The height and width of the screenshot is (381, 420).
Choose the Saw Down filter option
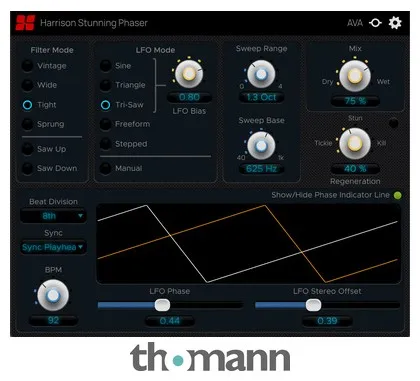click(x=27, y=168)
